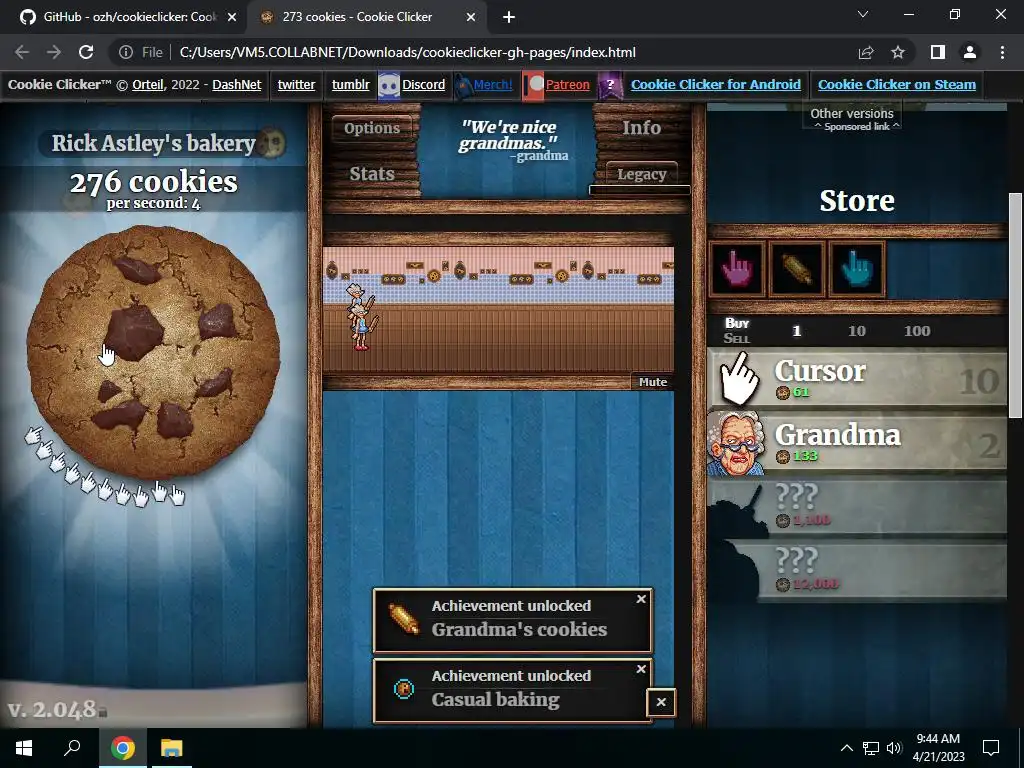Open Cookie Clicker for Android link
Image resolution: width=1024 pixels, height=768 pixels.
[716, 85]
